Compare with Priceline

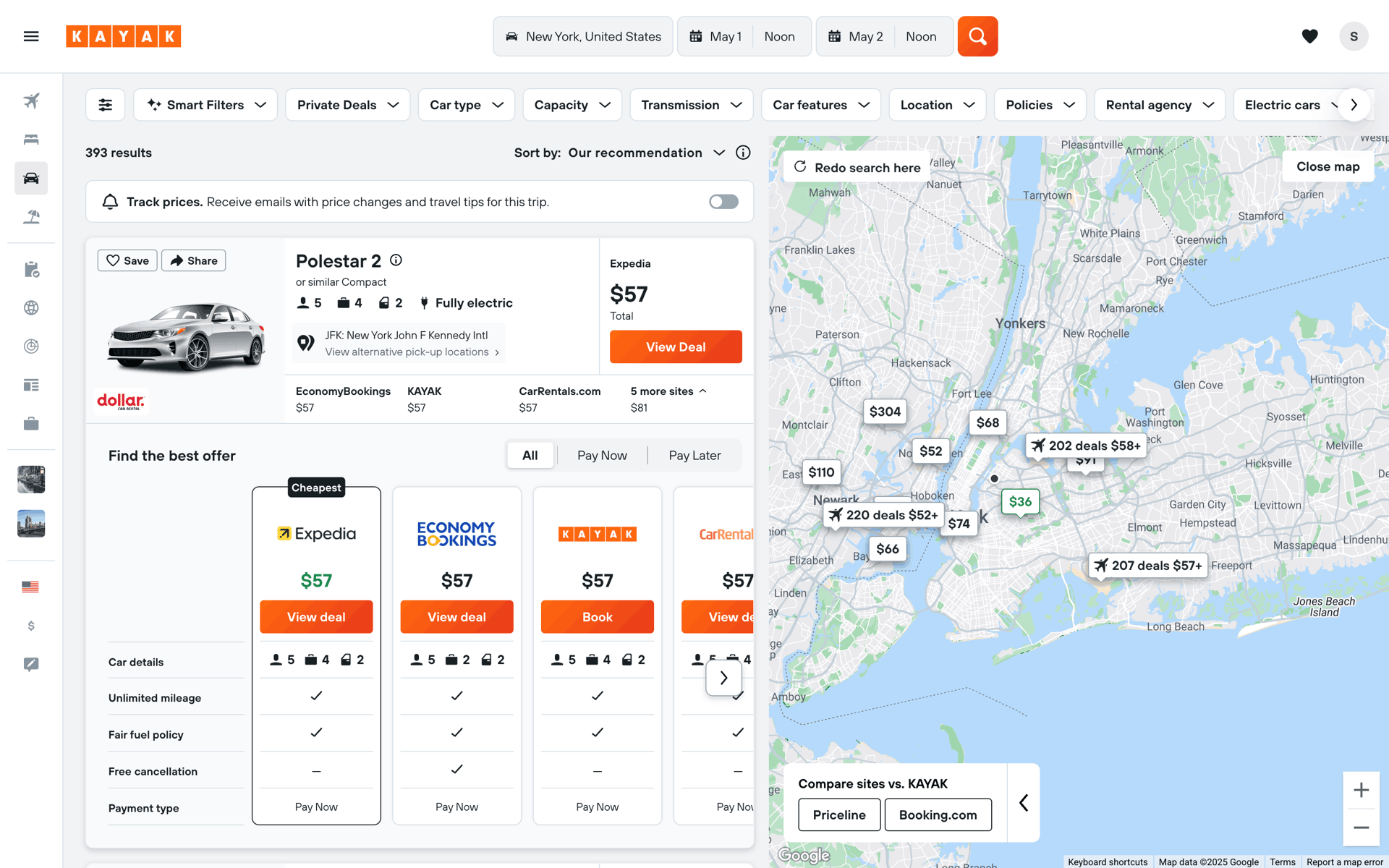(839, 814)
